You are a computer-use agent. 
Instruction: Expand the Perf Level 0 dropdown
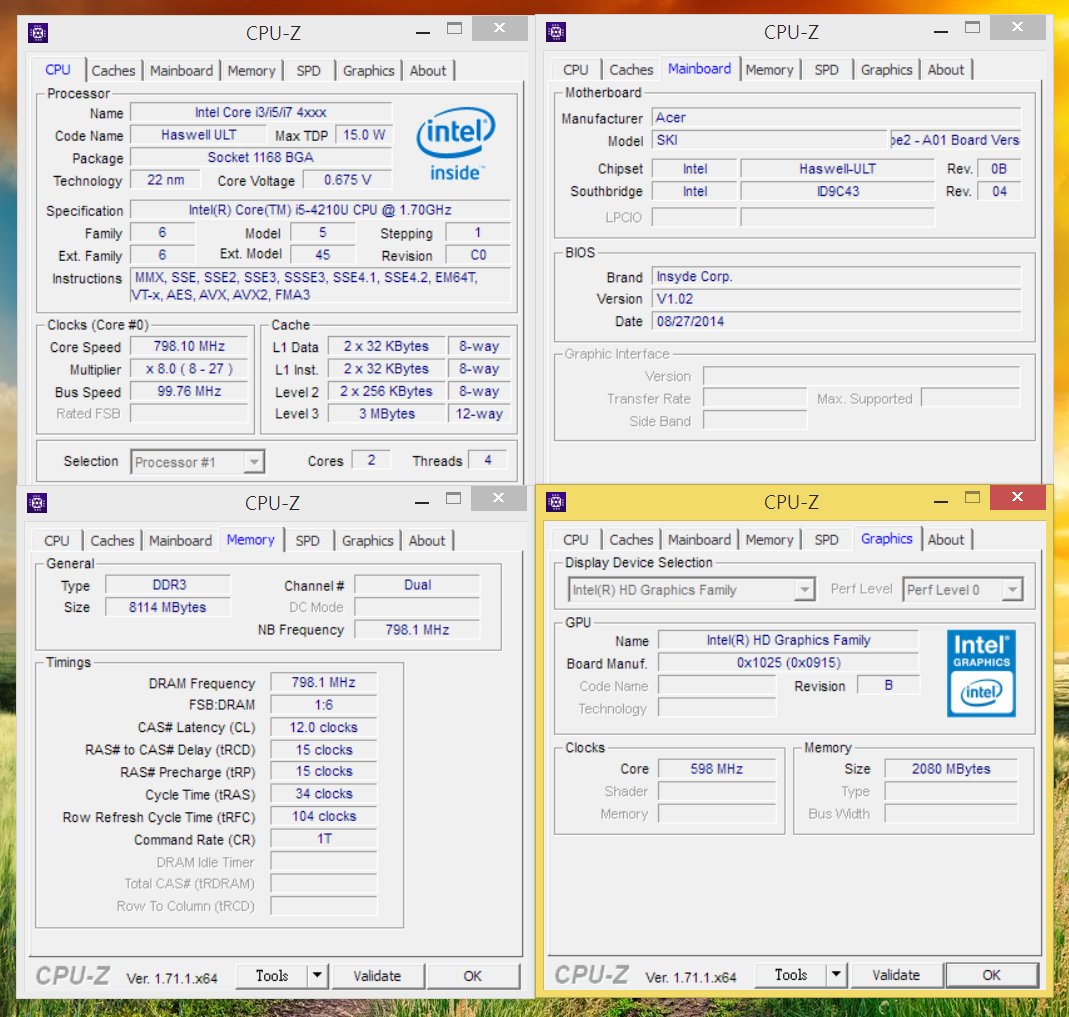click(x=1012, y=590)
